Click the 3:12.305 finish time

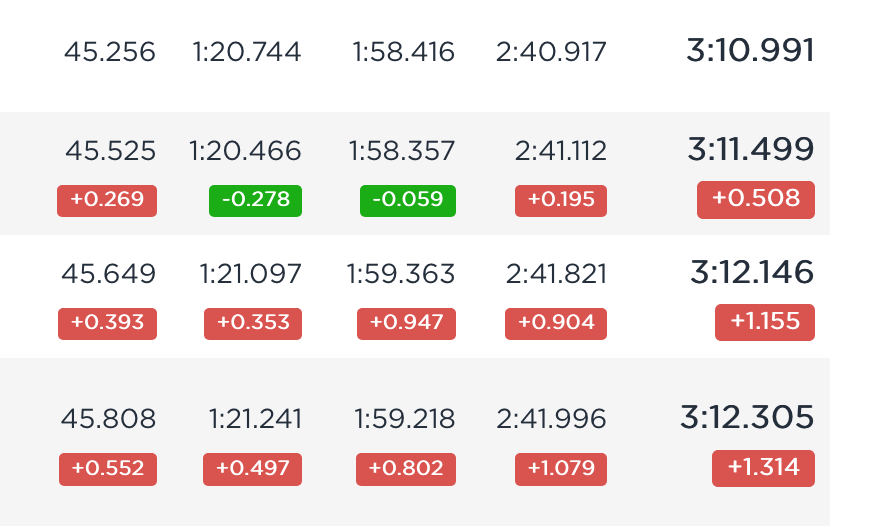click(x=747, y=418)
